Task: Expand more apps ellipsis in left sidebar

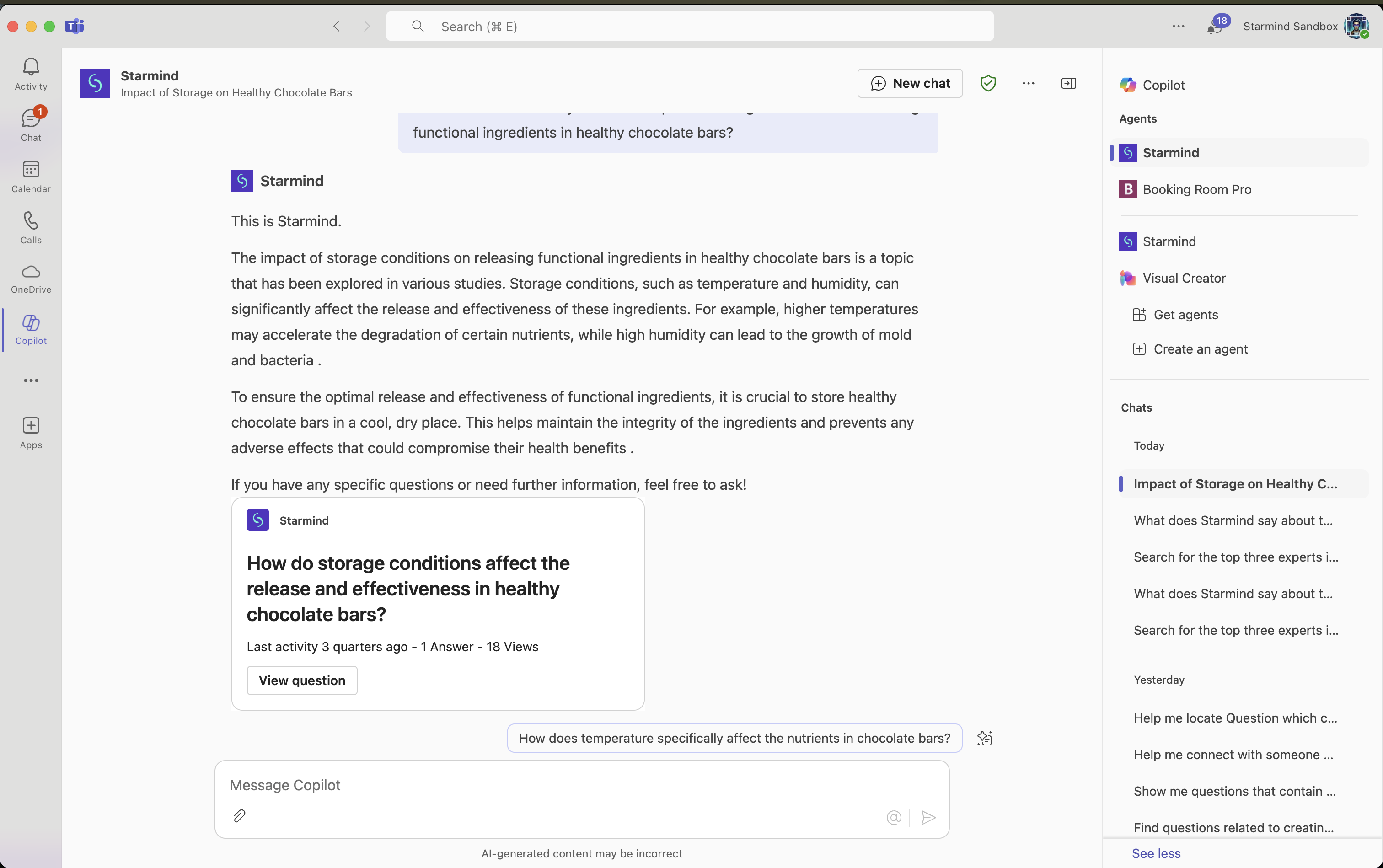Action: (31, 380)
